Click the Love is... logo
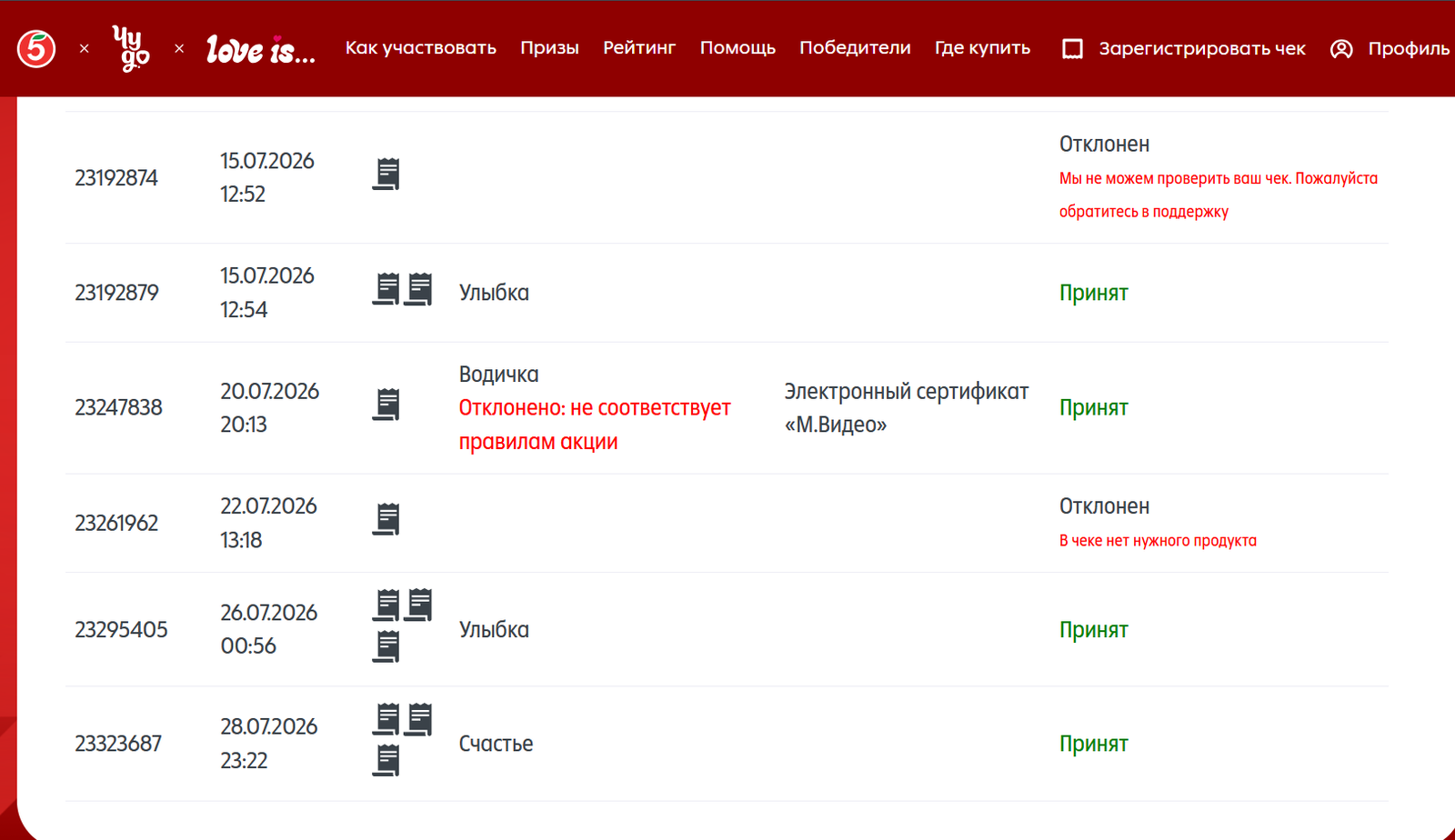Screen dimensions: 1455x840 point(261,49)
